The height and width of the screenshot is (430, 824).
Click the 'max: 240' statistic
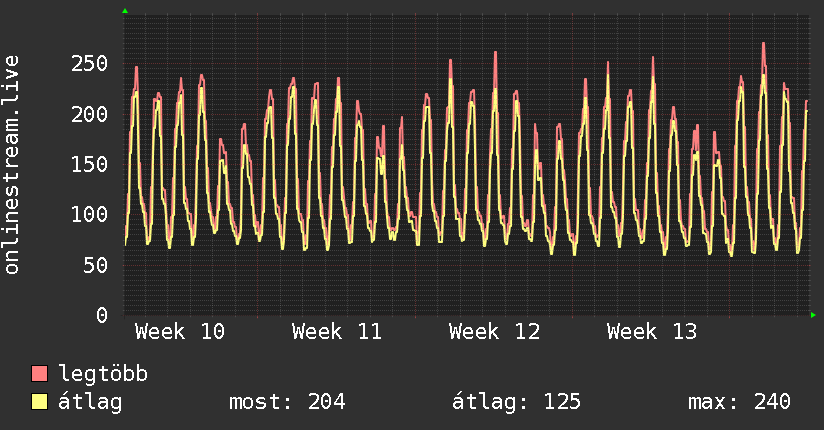739,402
